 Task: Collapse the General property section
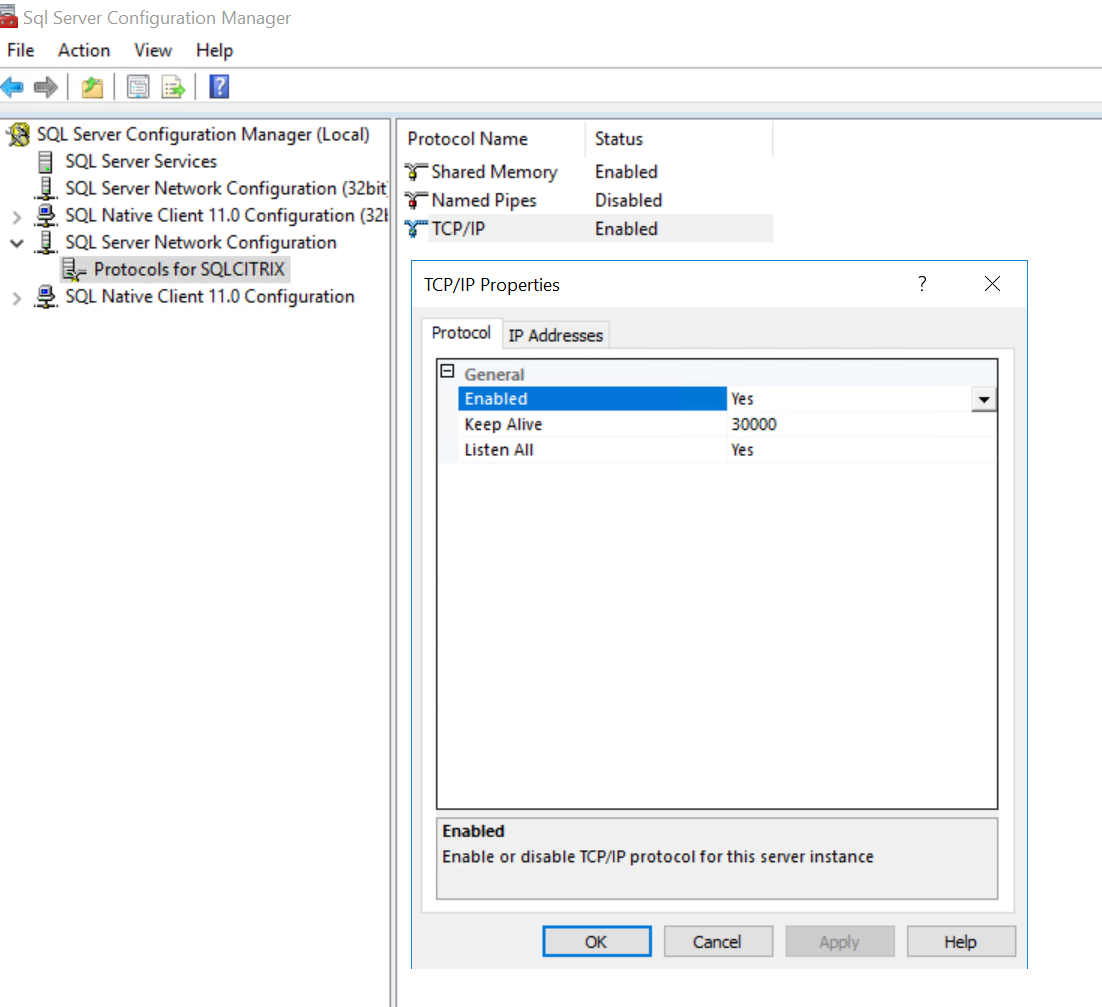pos(447,371)
